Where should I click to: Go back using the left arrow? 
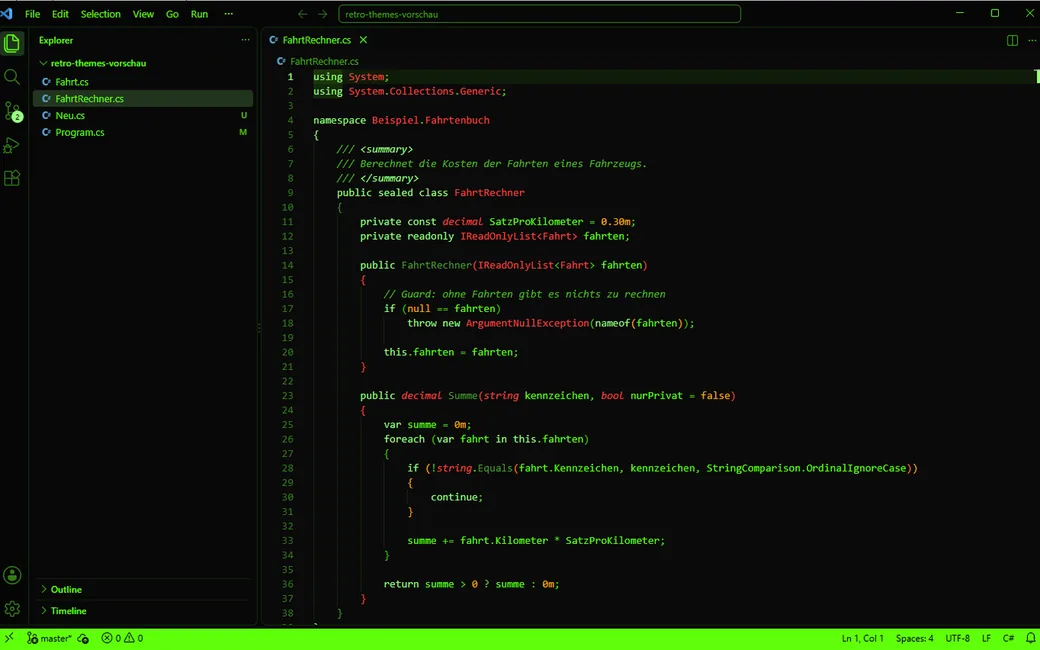click(x=302, y=14)
